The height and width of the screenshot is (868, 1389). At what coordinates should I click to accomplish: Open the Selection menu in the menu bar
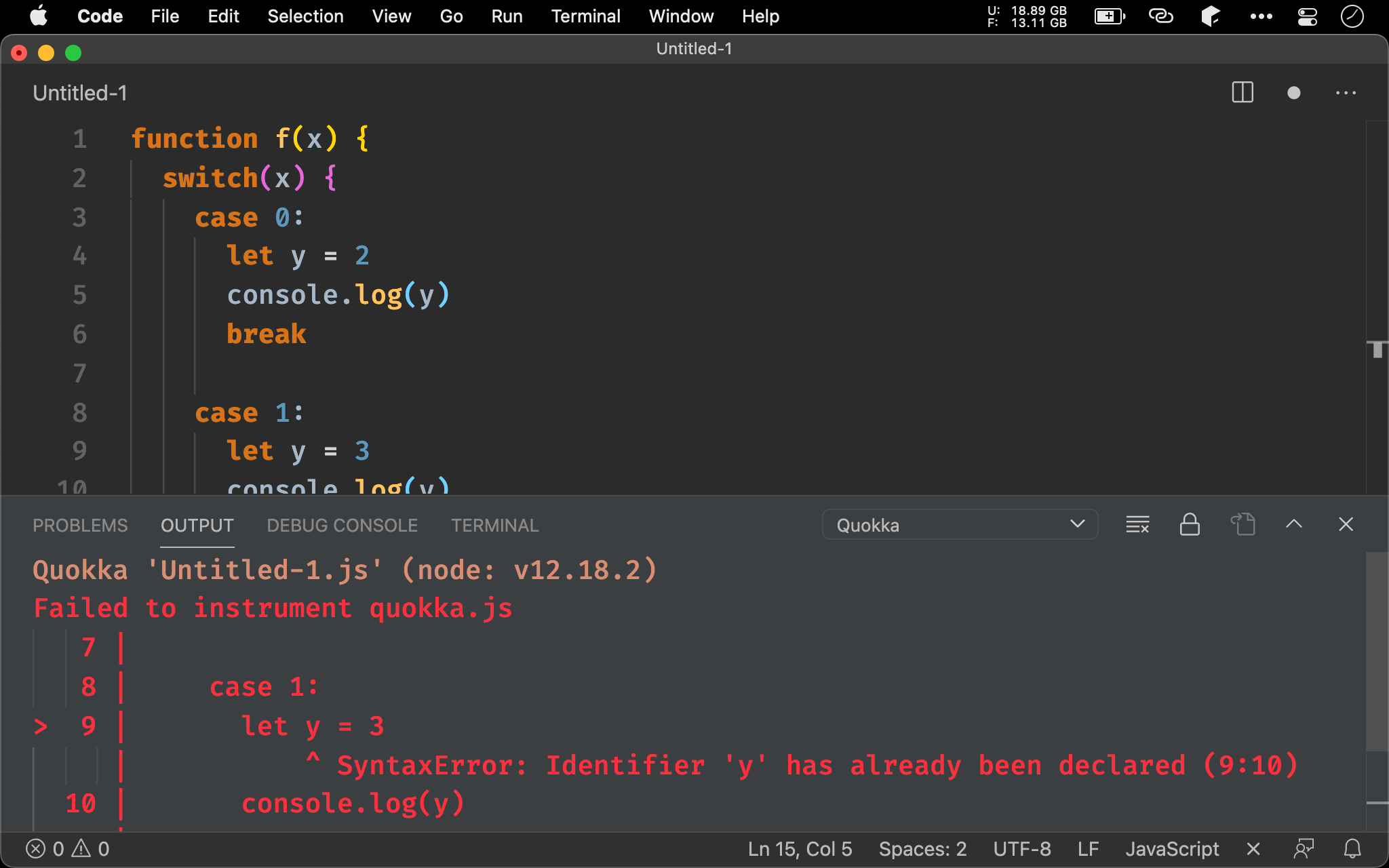(x=305, y=16)
